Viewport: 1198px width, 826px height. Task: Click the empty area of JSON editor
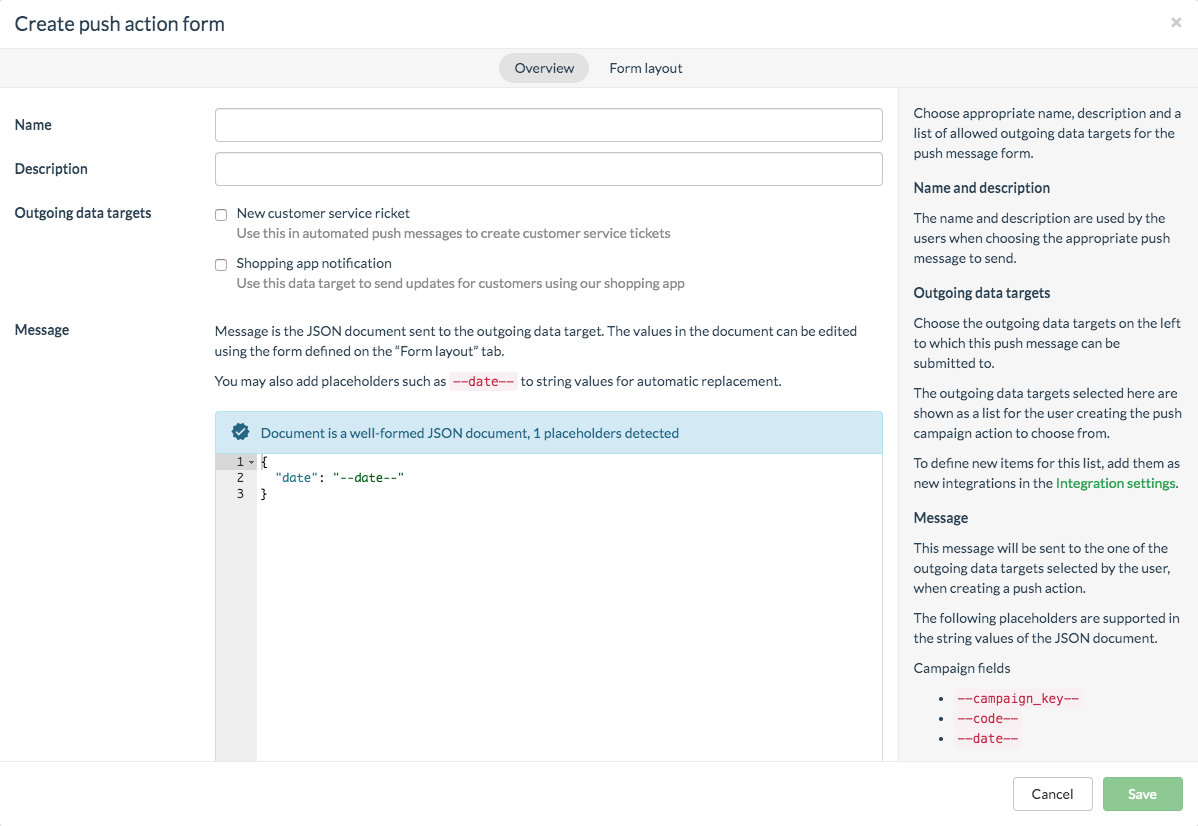coord(568,630)
